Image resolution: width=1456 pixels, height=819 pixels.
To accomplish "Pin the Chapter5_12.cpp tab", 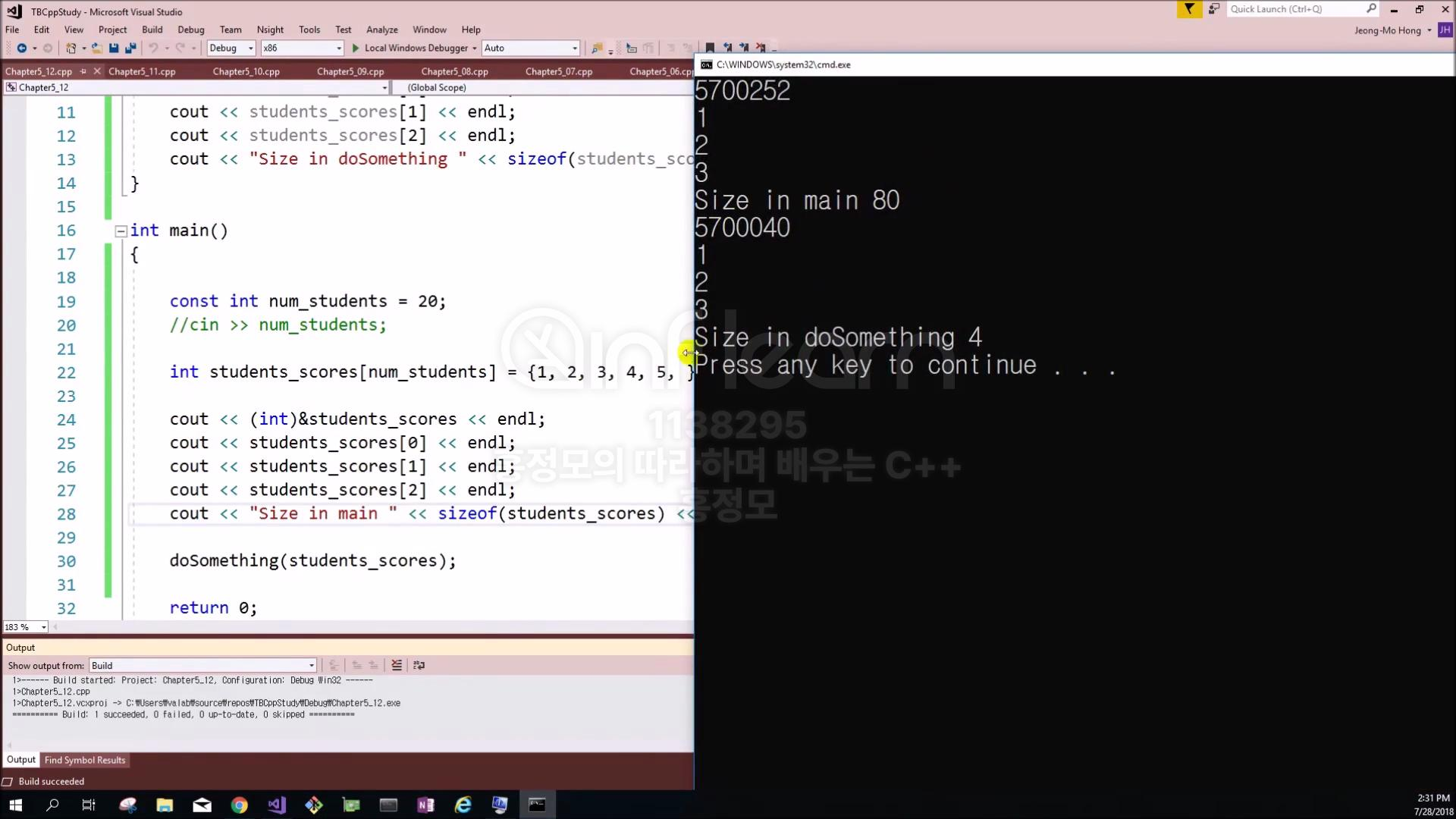I will [83, 71].
